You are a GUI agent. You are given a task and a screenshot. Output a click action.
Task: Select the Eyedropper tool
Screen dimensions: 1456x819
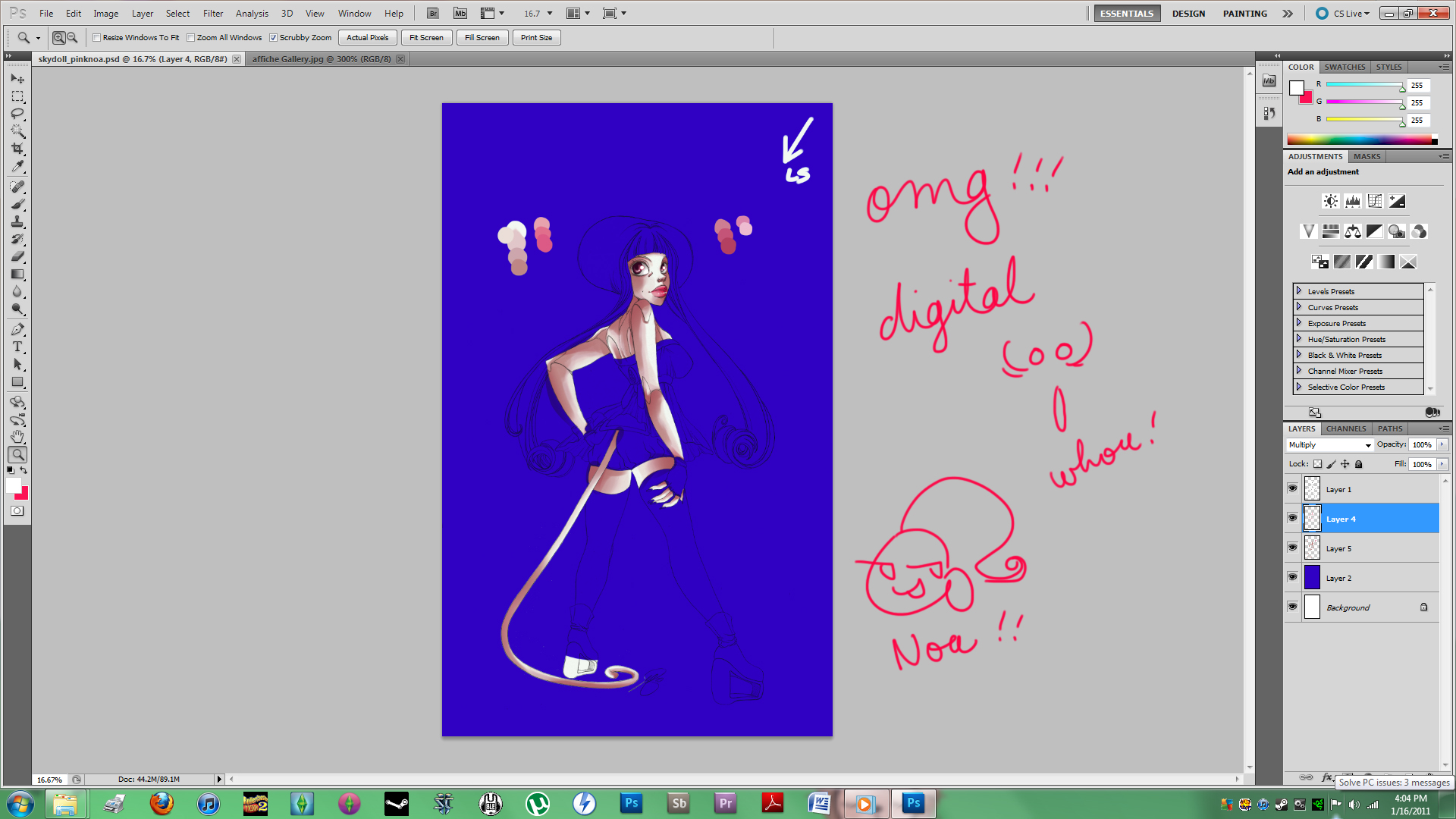click(x=17, y=166)
